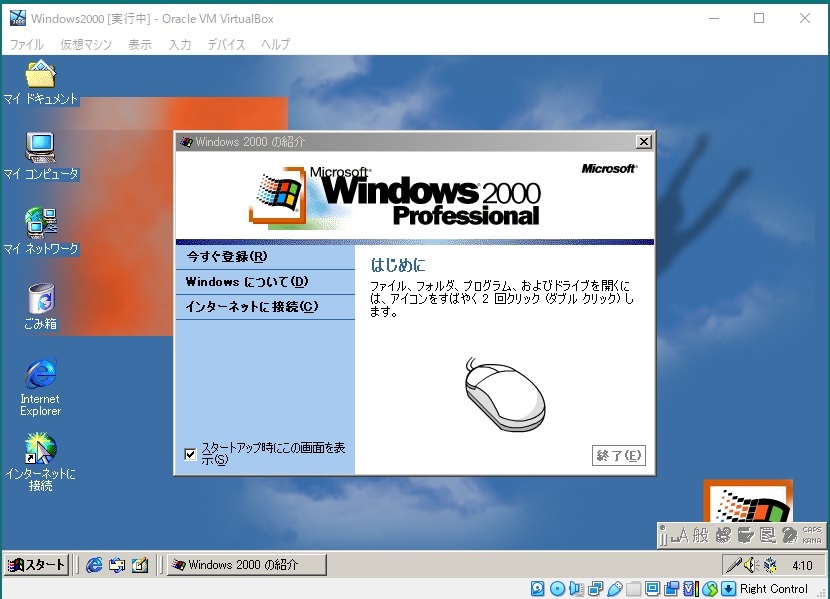Click the VirtualBox shared folders status icon
The width and height of the screenshot is (830, 599).
634,588
